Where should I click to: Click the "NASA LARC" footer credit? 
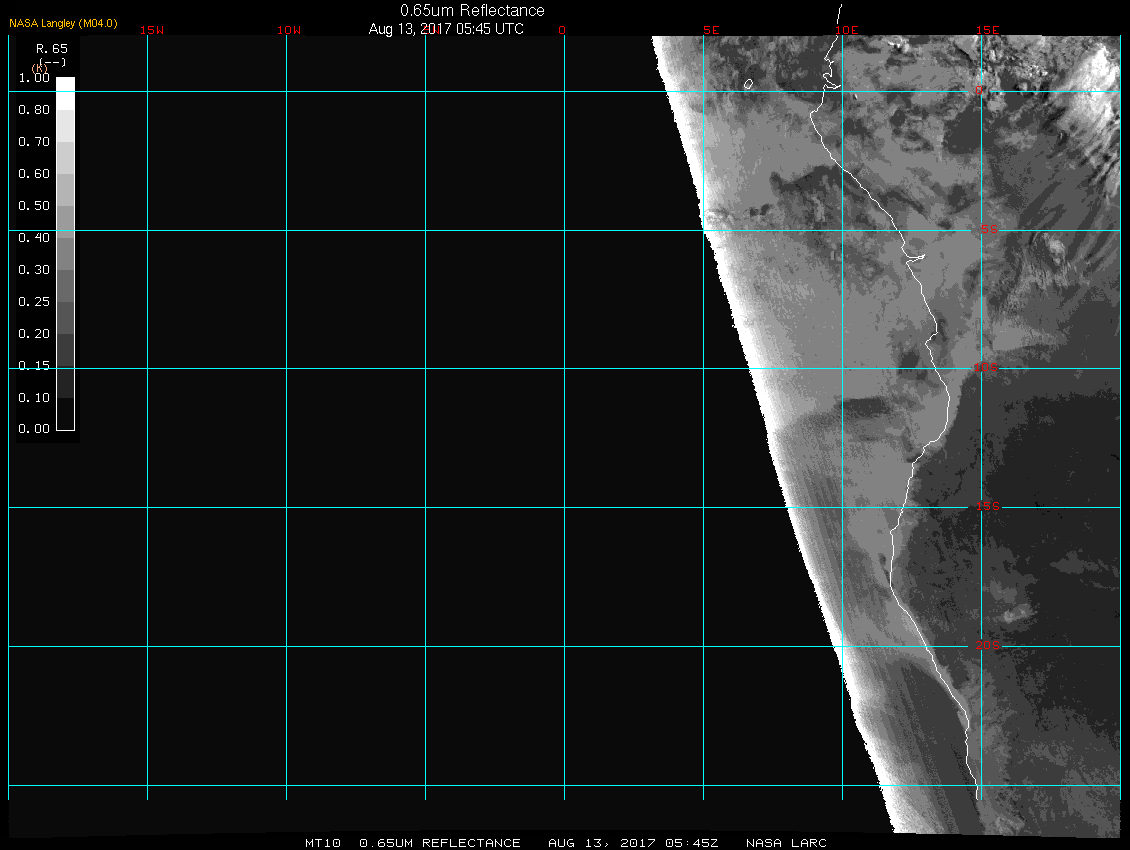pos(786,843)
